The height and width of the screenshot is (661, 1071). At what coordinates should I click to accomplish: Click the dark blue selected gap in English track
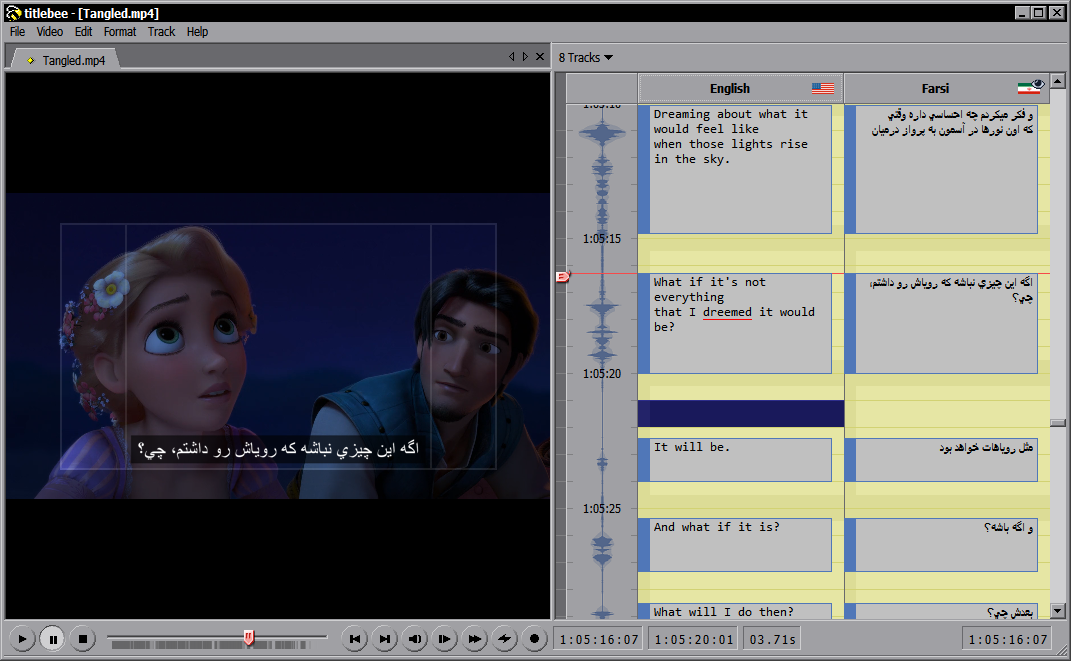coord(740,414)
